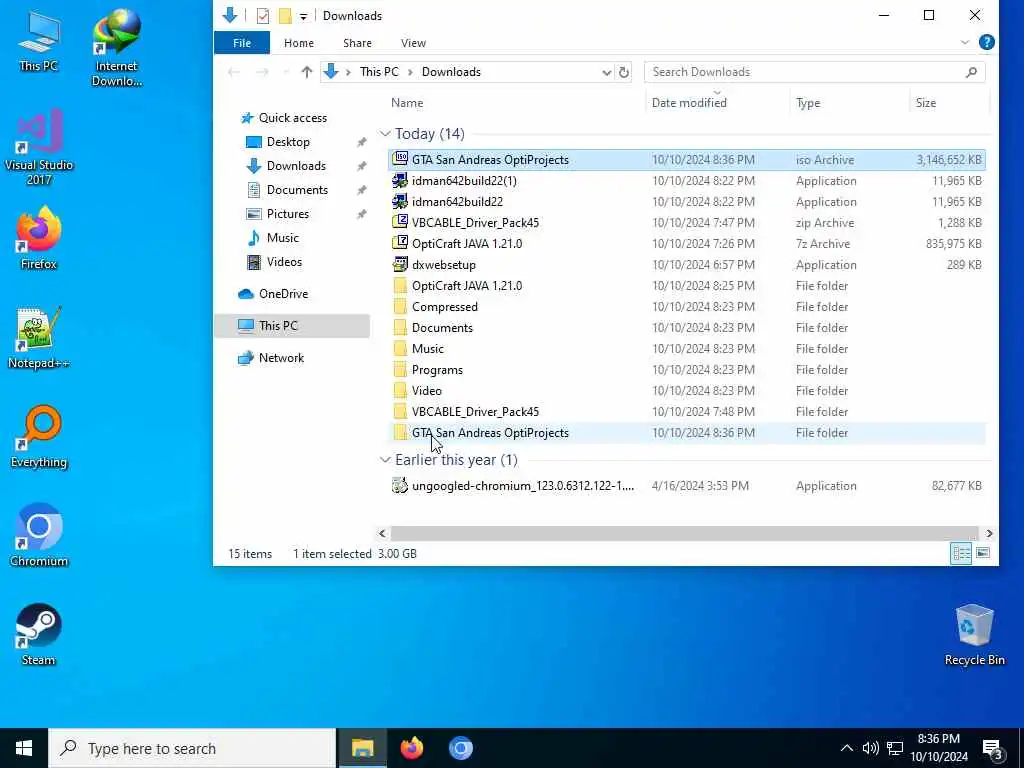This screenshot has width=1024, height=768.
Task: Click the chevron after This PC in address bar
Action: 410,72
